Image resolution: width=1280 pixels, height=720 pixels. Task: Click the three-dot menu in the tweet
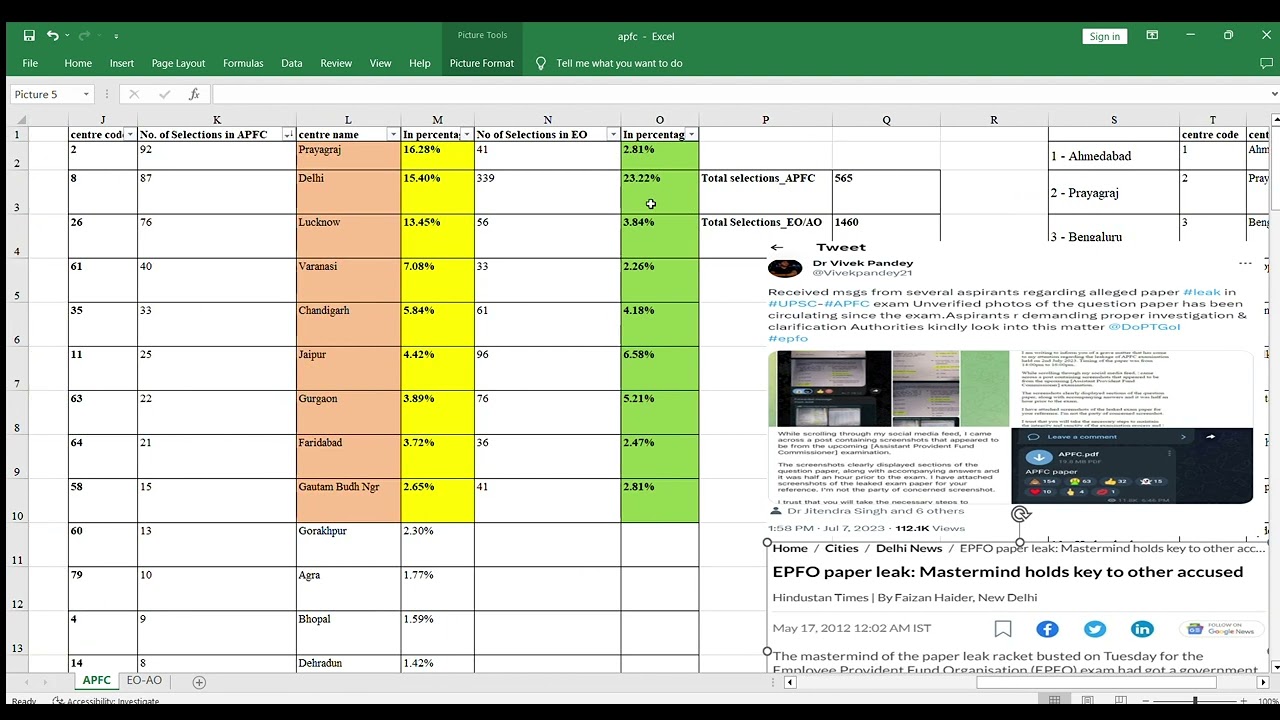(1245, 263)
